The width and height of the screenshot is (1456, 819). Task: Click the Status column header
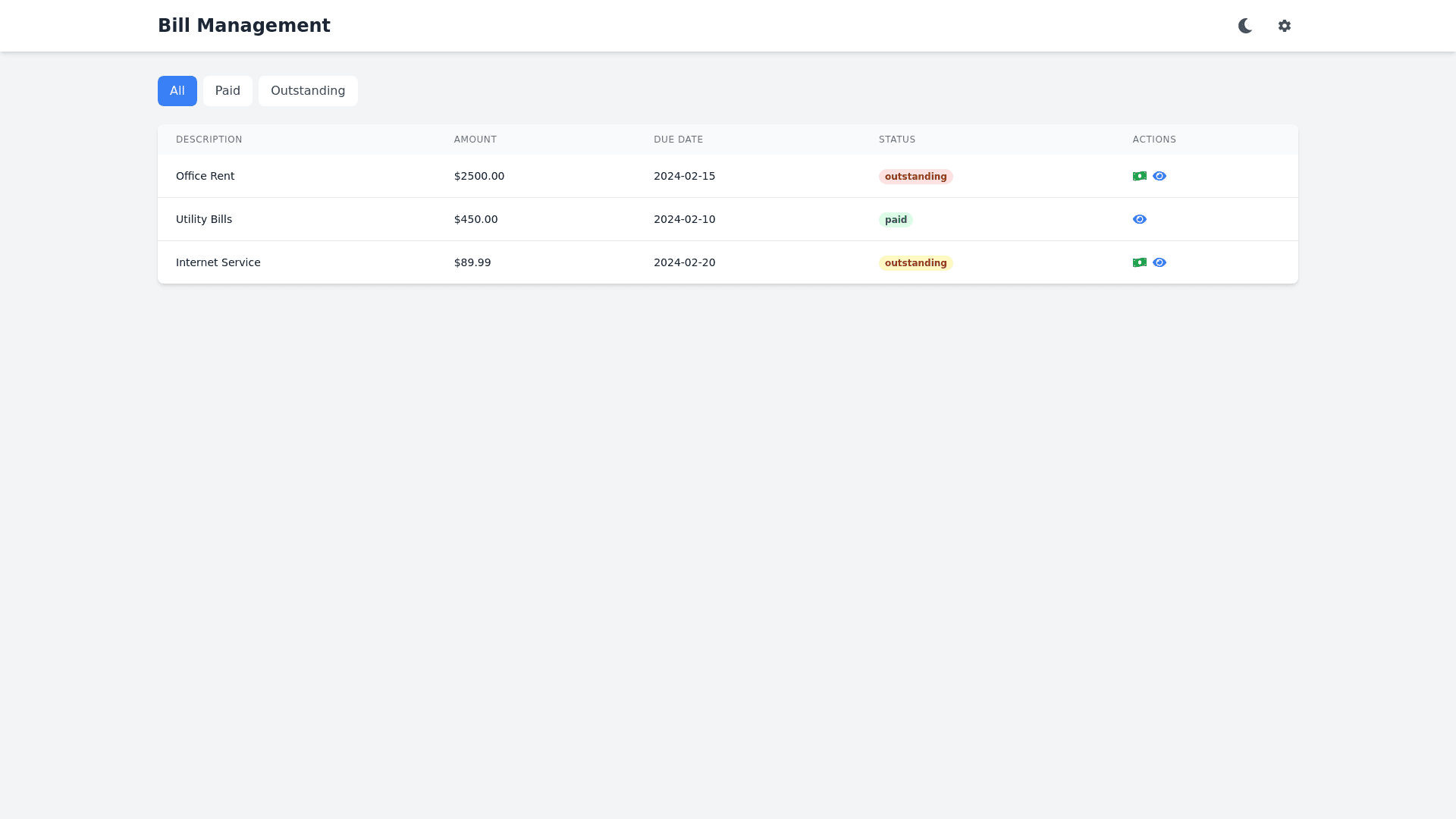pyautogui.click(x=896, y=140)
